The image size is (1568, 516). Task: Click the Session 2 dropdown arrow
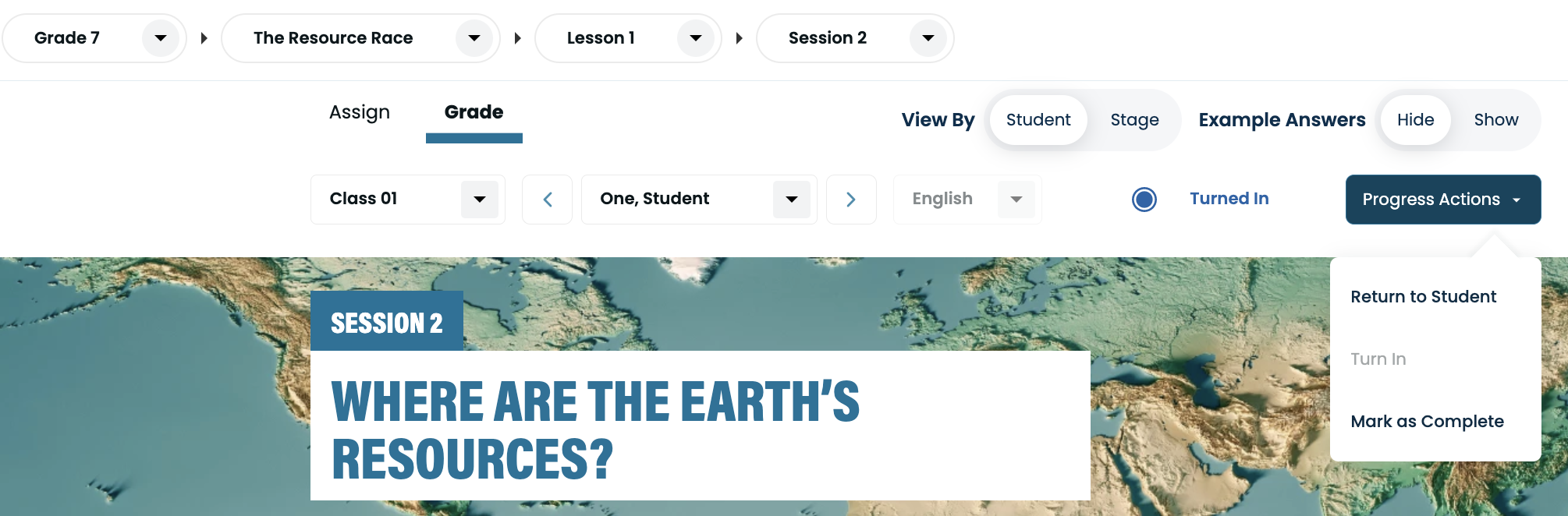coord(928,38)
